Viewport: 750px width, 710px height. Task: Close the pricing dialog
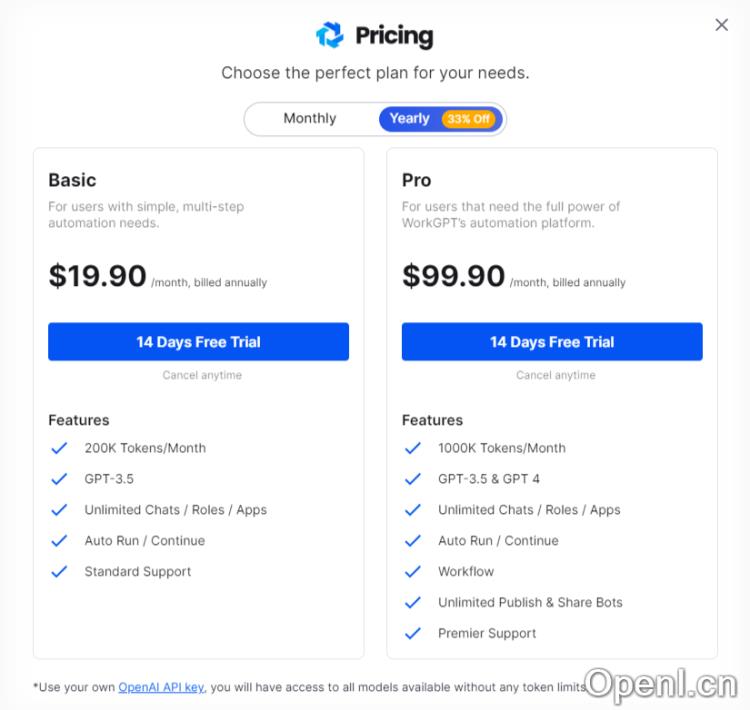tap(722, 25)
